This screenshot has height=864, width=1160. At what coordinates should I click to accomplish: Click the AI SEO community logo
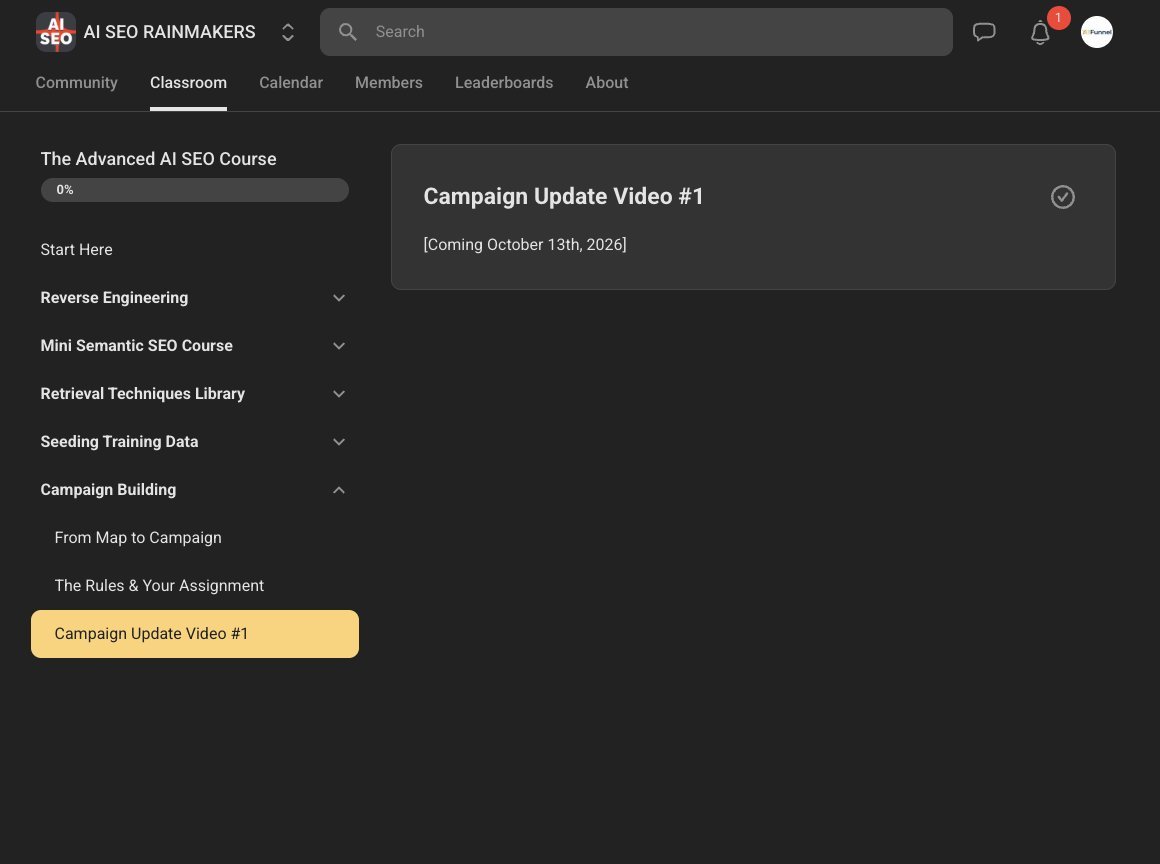pyautogui.click(x=55, y=32)
